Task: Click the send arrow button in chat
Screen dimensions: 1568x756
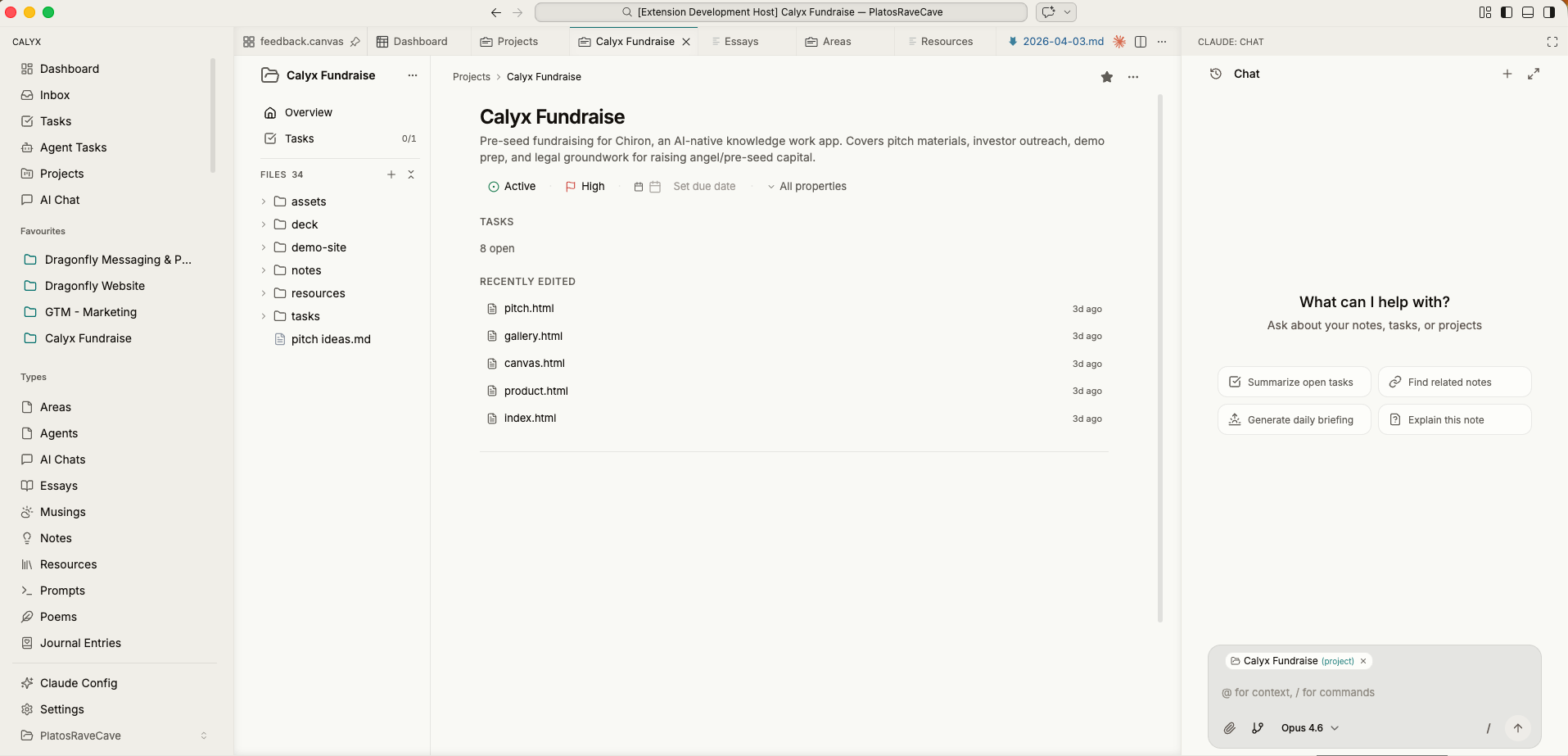Action: pyautogui.click(x=1517, y=728)
